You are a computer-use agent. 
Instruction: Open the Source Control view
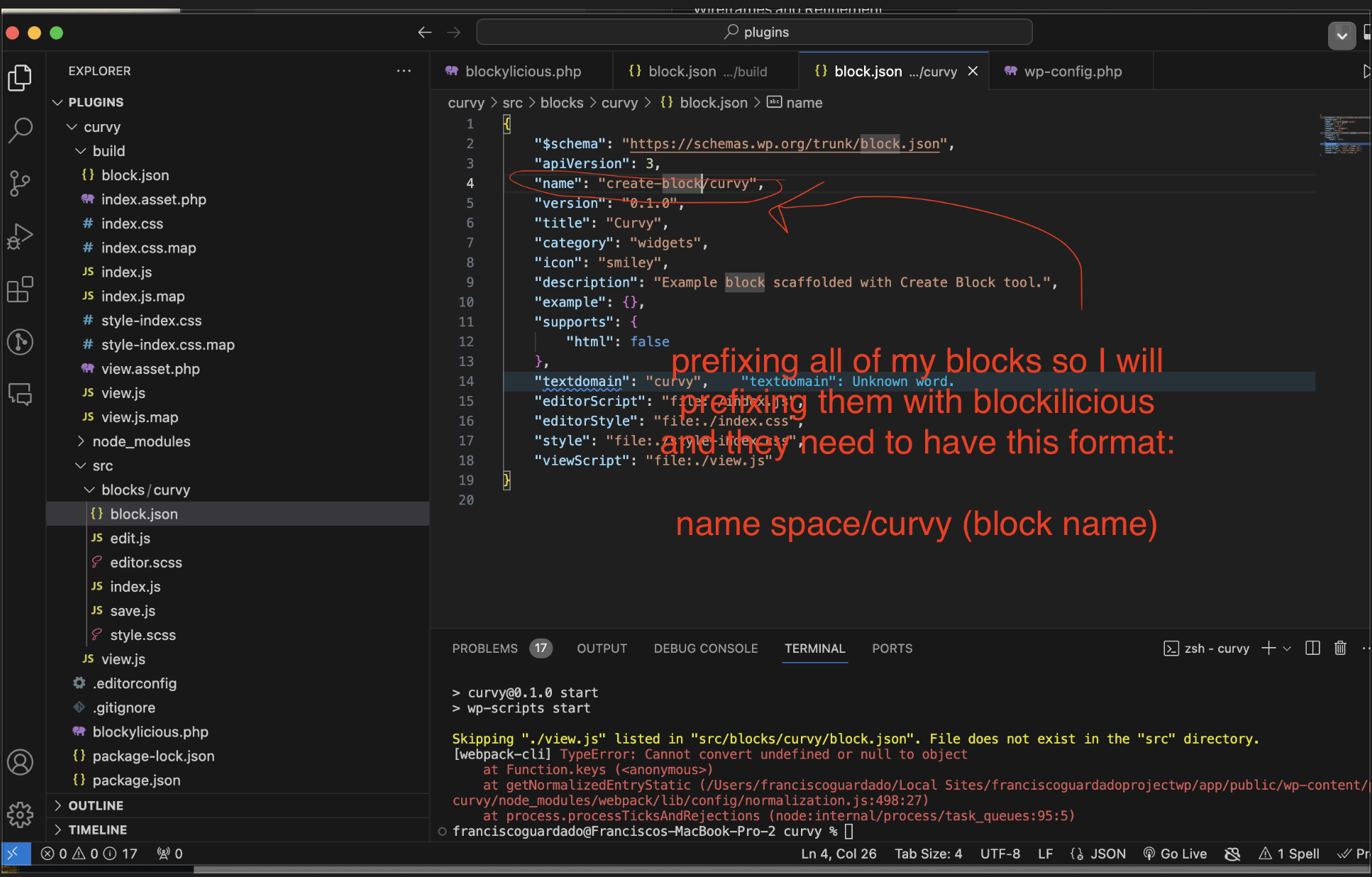20,183
